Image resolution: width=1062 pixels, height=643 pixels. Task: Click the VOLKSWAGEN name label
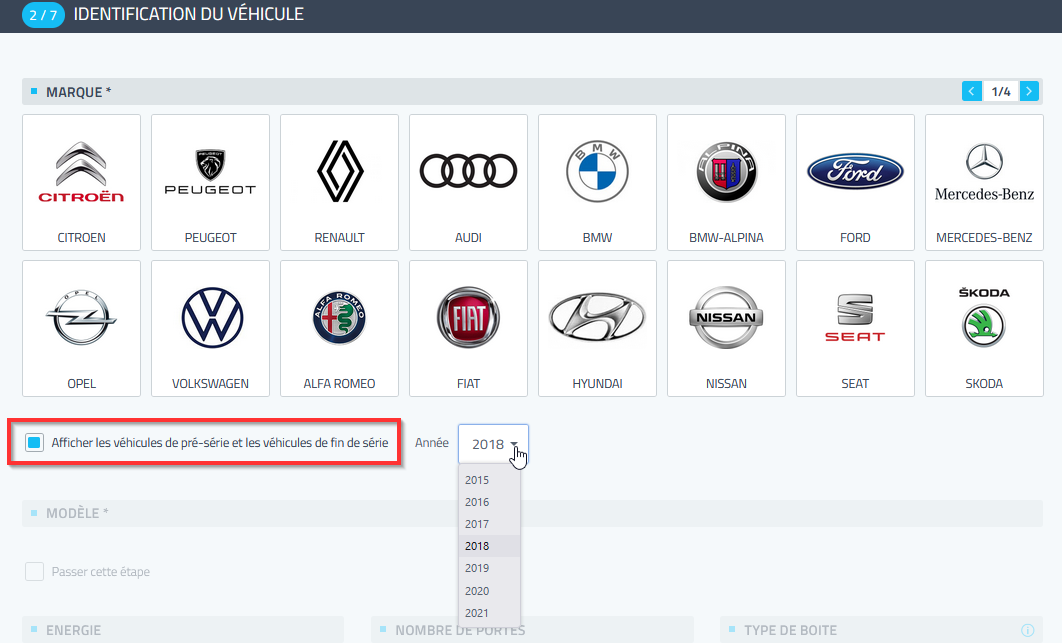[211, 383]
